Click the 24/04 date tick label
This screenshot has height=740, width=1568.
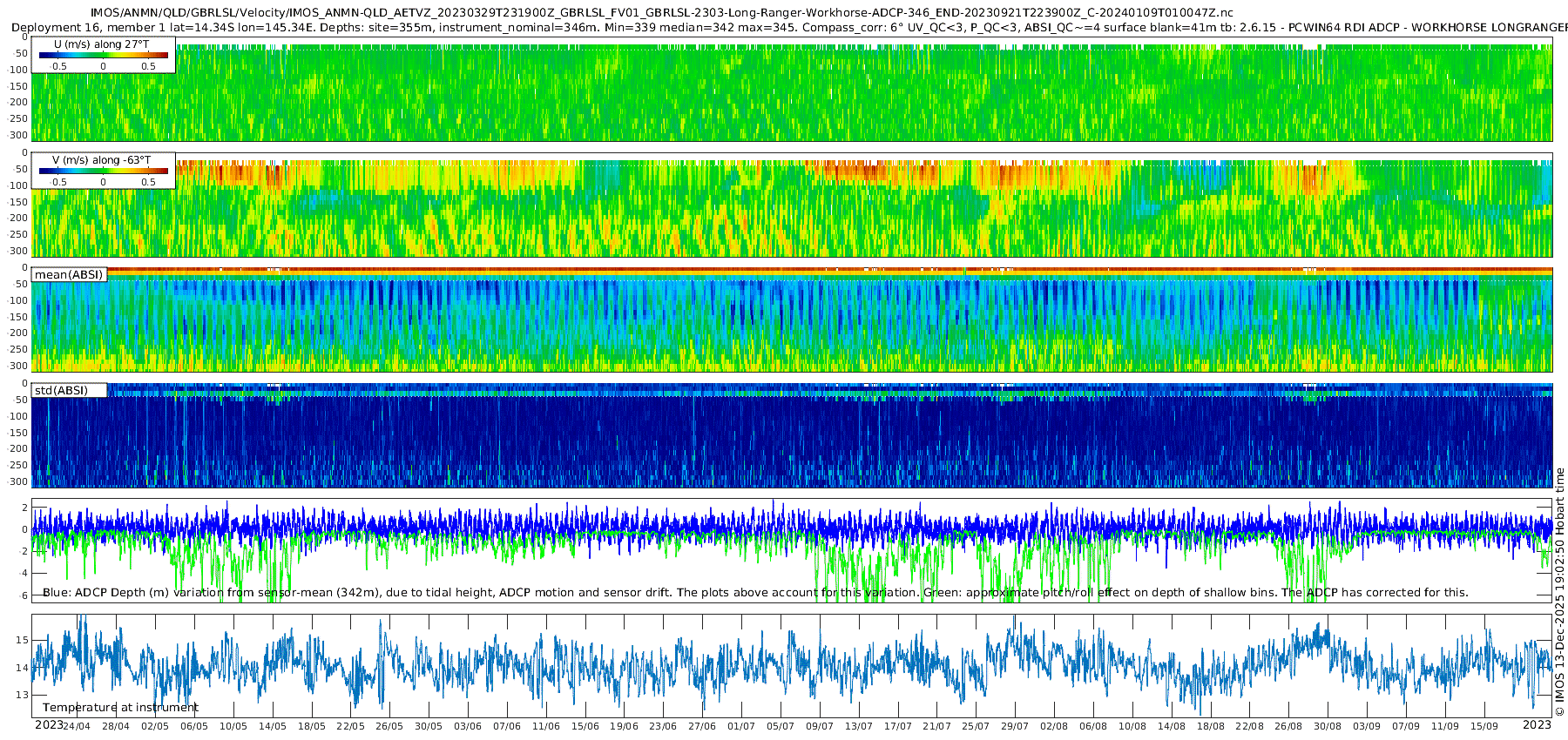[x=77, y=726]
